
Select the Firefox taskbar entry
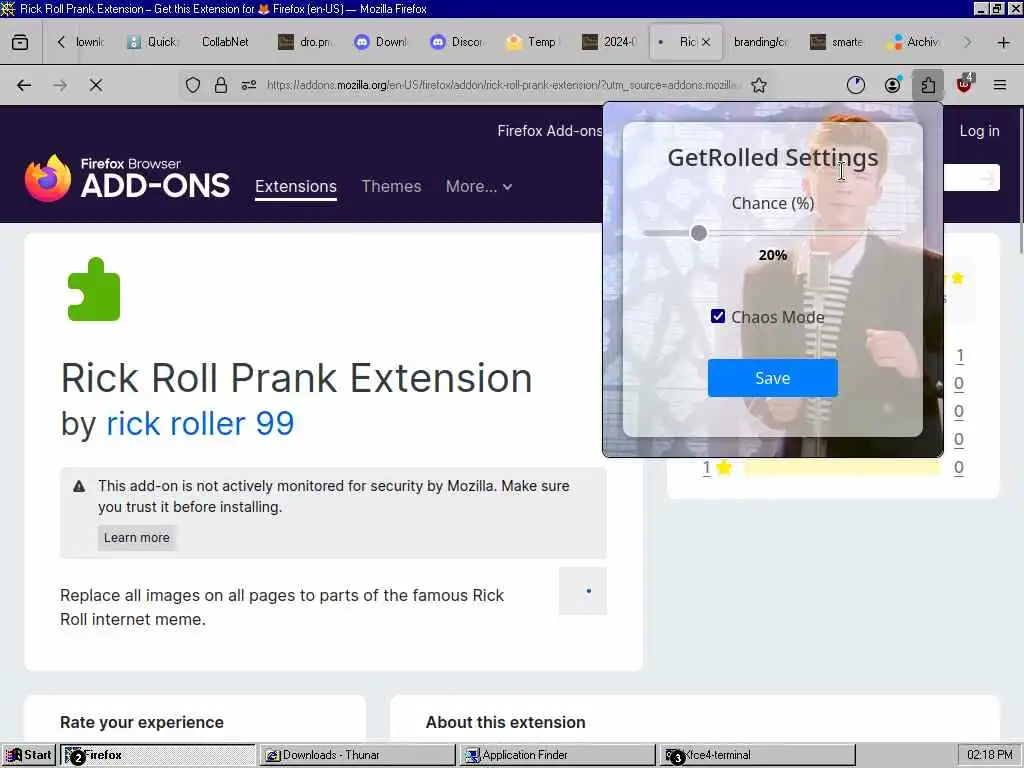(157, 755)
